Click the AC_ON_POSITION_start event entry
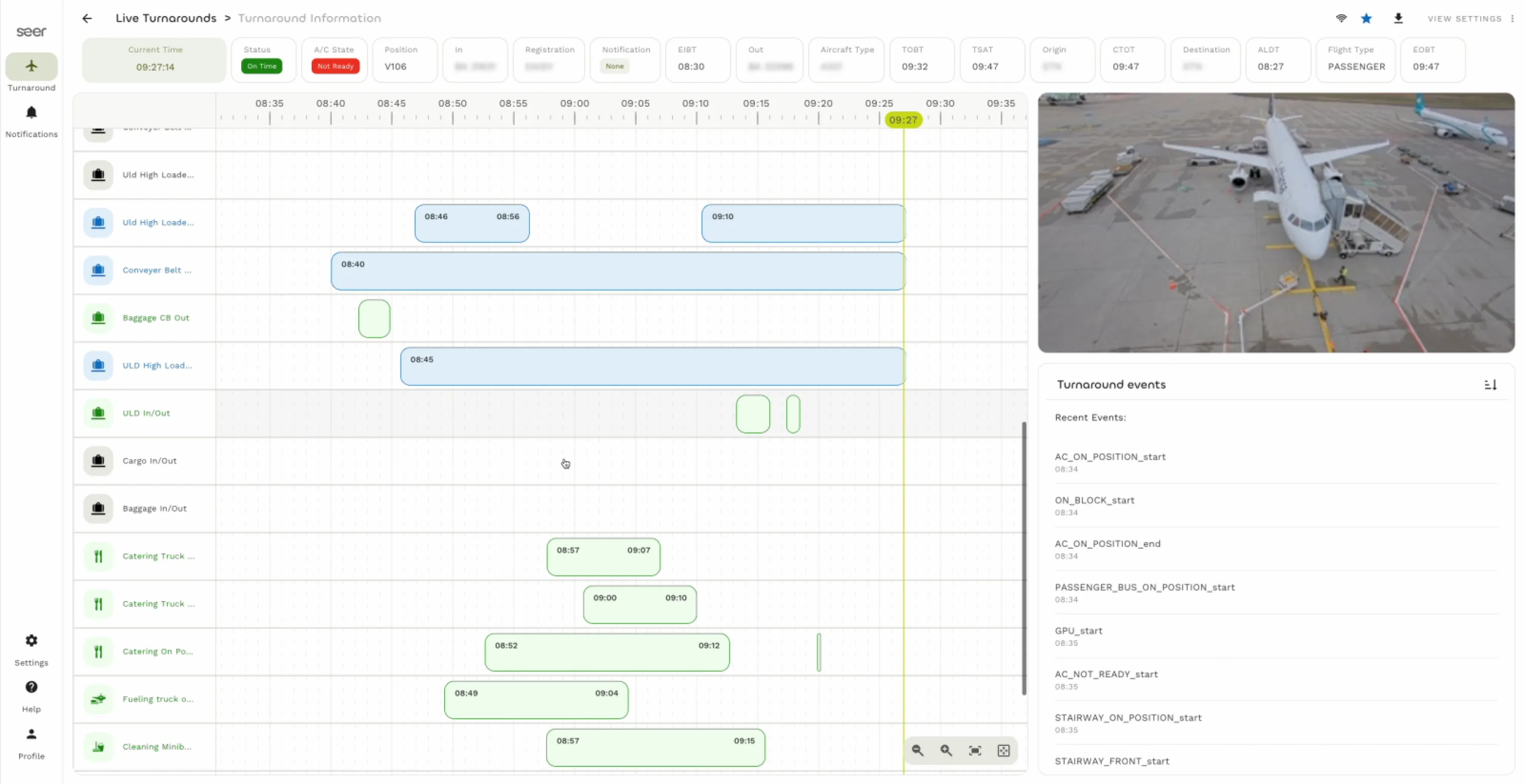Viewport: 1525px width, 784px height. tap(1109, 457)
